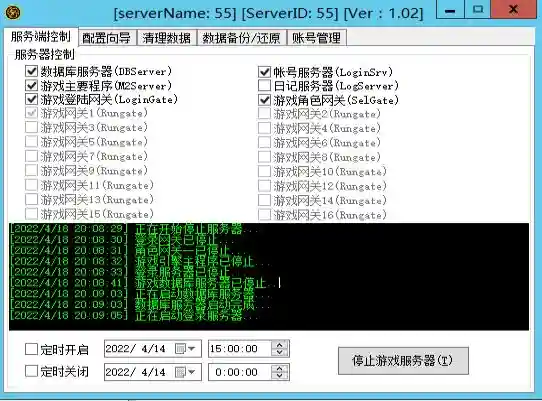This screenshot has height=401, width=542.
Task: Click the 15:00:00 time field
Action: tap(249, 348)
